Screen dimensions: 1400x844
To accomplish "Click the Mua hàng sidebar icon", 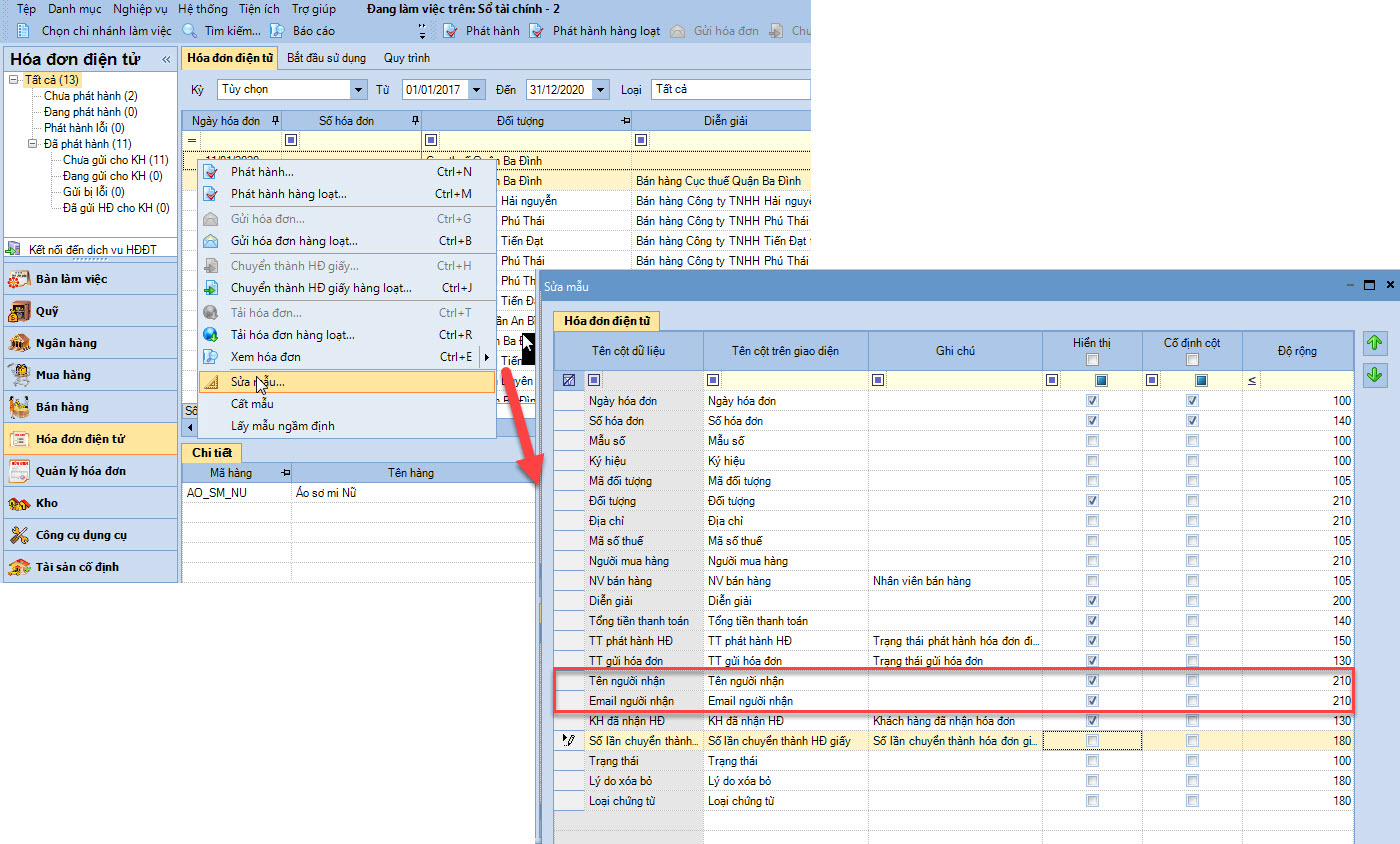I will point(18,375).
